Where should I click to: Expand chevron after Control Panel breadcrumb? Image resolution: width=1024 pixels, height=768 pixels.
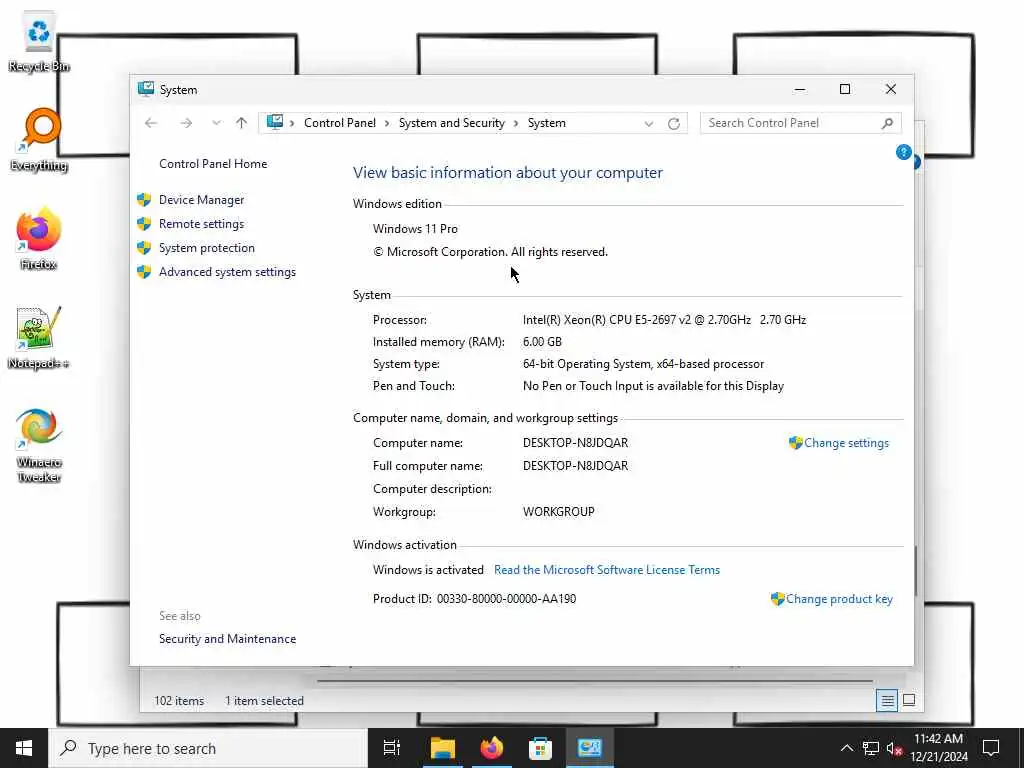coord(387,123)
